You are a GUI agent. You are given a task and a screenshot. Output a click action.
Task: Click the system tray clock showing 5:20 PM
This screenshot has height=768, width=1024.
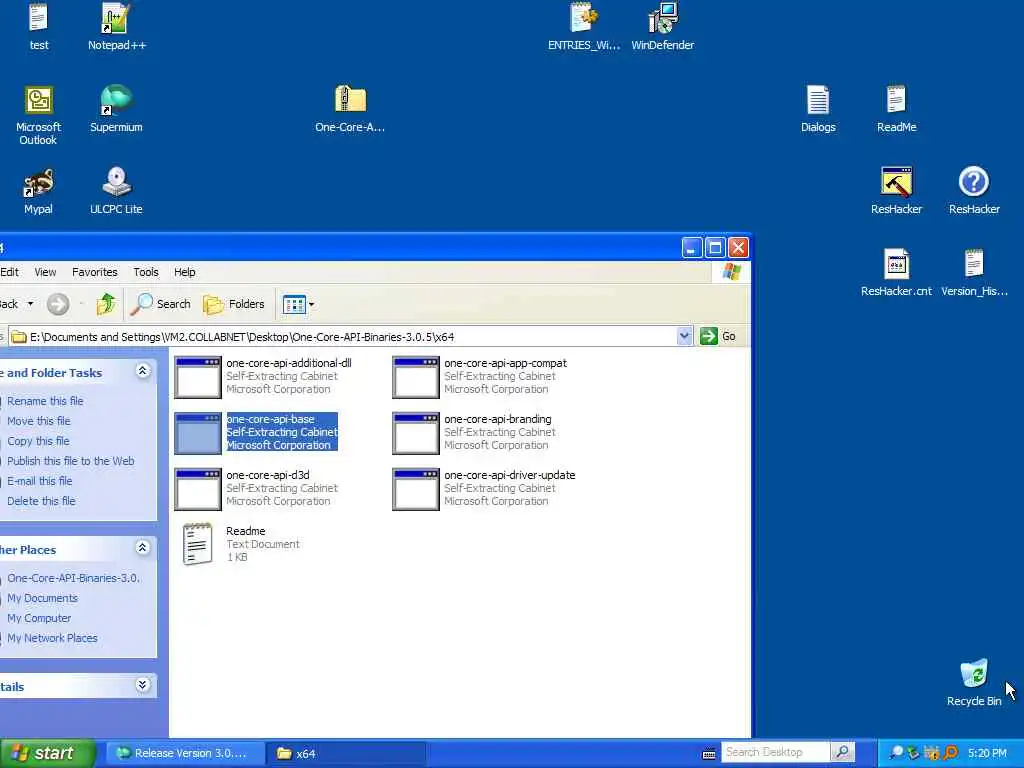click(x=987, y=753)
